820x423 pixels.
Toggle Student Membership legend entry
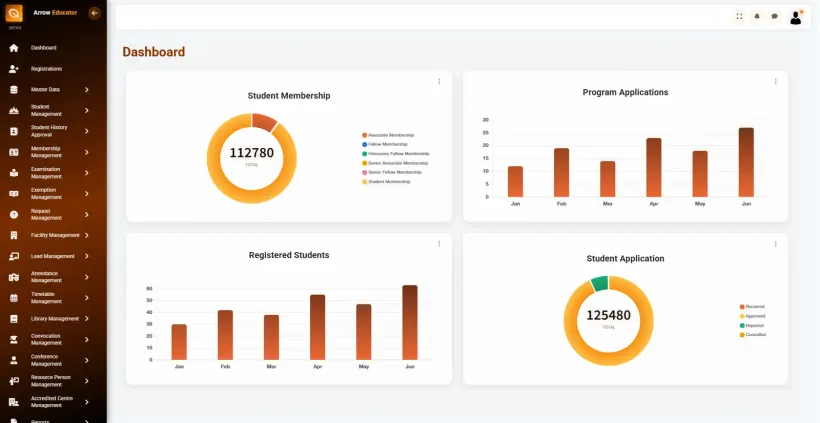pyautogui.click(x=386, y=181)
